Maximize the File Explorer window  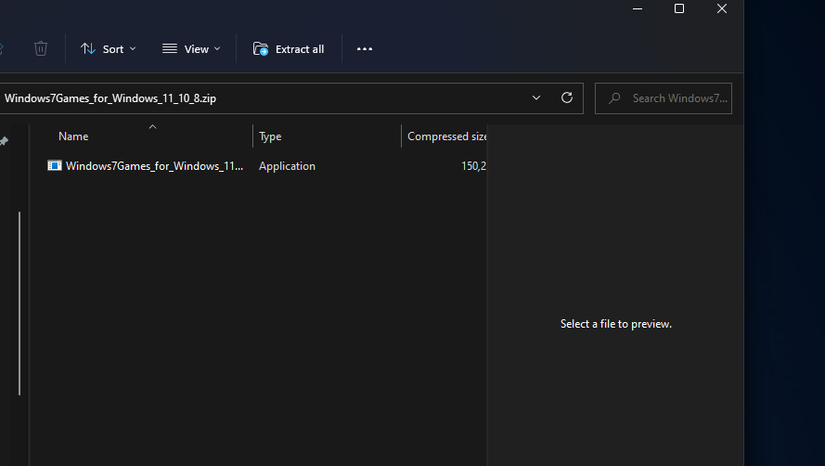pos(679,9)
